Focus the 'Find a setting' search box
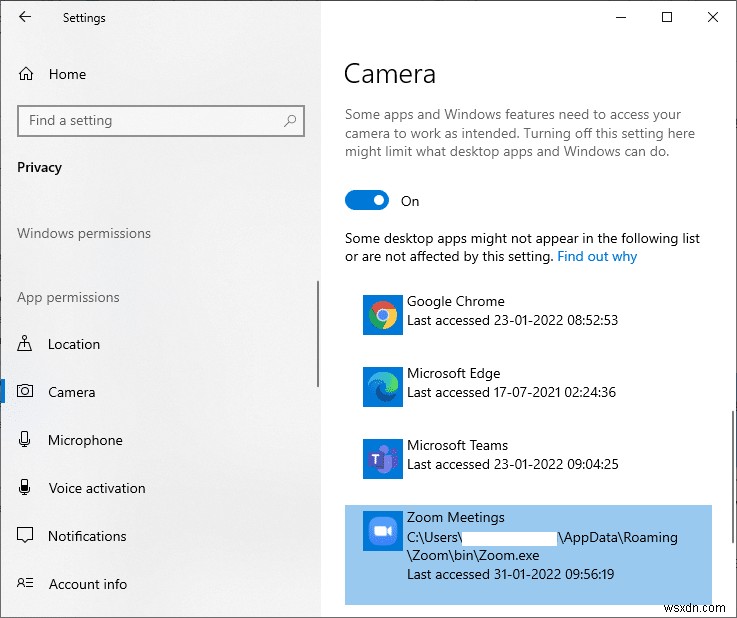This screenshot has height=618, width=737. [x=161, y=121]
